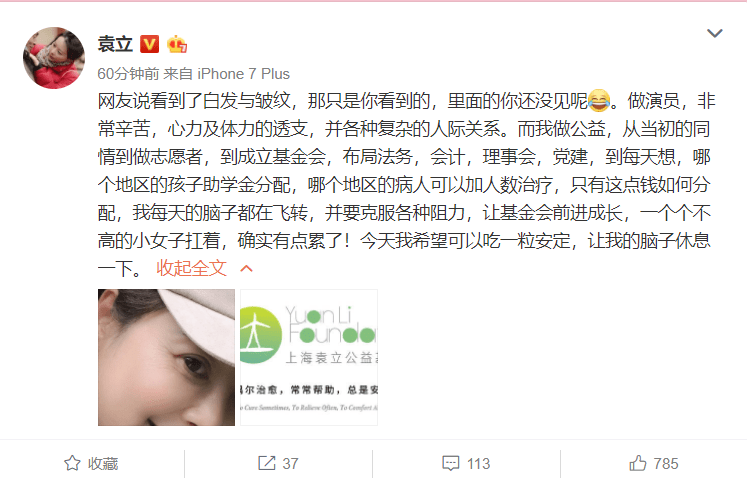Open the post options chevron menu
747x482 pixels.
pos(715,33)
